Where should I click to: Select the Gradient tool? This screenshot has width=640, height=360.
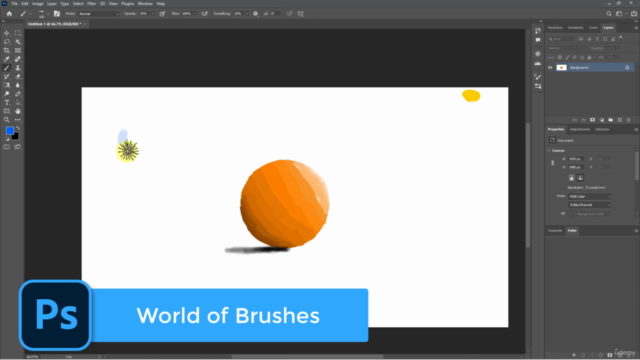7,85
